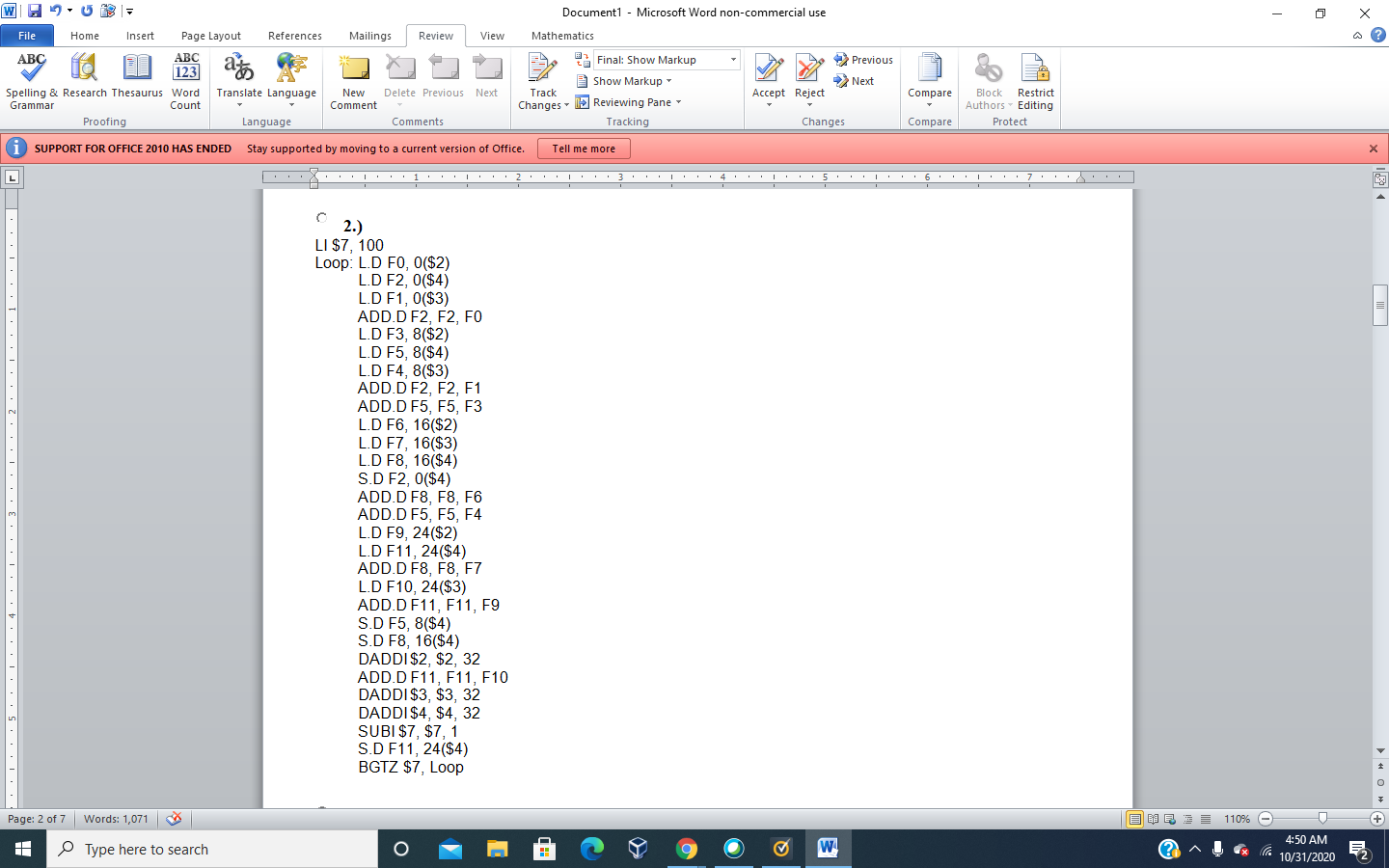Viewport: 1389px width, 868px height.
Task: Launch Microsoft Edge from the taskbar
Action: pos(591,849)
